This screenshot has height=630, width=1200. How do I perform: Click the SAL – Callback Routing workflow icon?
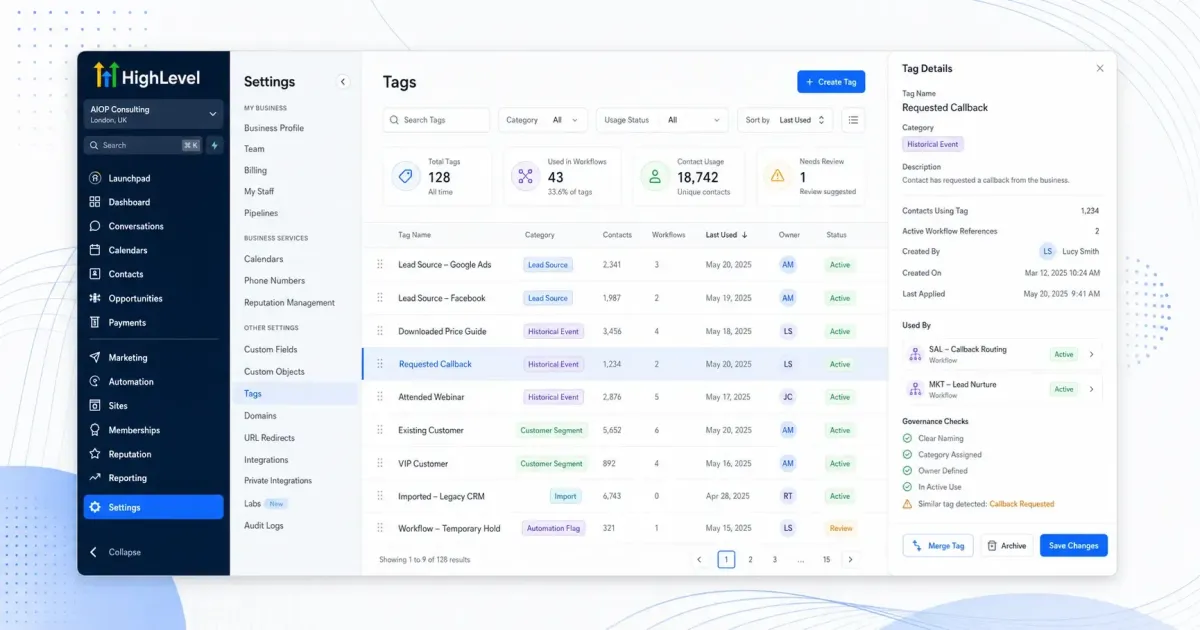[x=914, y=354]
